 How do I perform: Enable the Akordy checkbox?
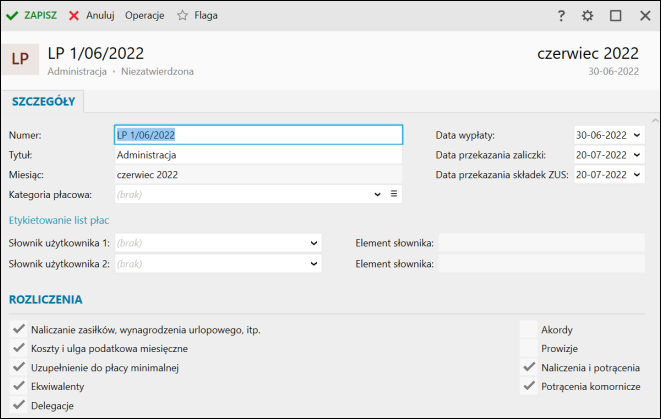(529, 329)
